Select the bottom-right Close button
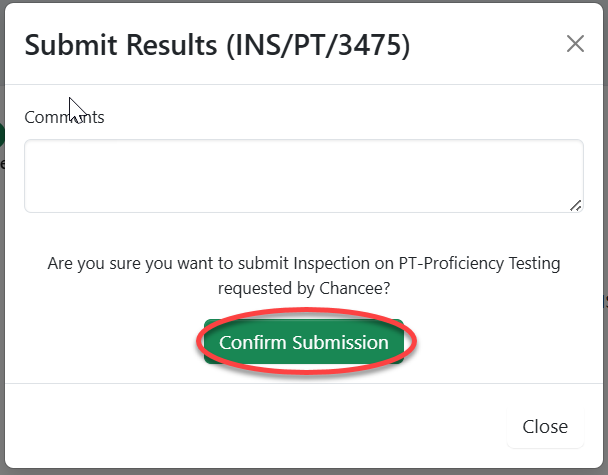This screenshot has width=608, height=475. click(545, 427)
